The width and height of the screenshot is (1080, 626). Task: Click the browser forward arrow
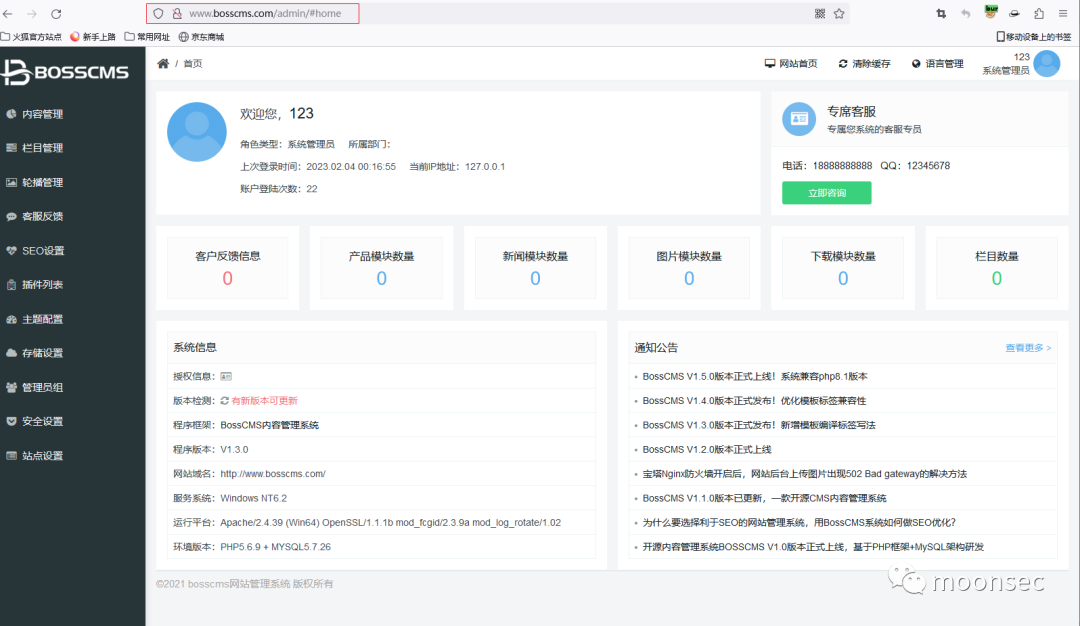pos(32,14)
